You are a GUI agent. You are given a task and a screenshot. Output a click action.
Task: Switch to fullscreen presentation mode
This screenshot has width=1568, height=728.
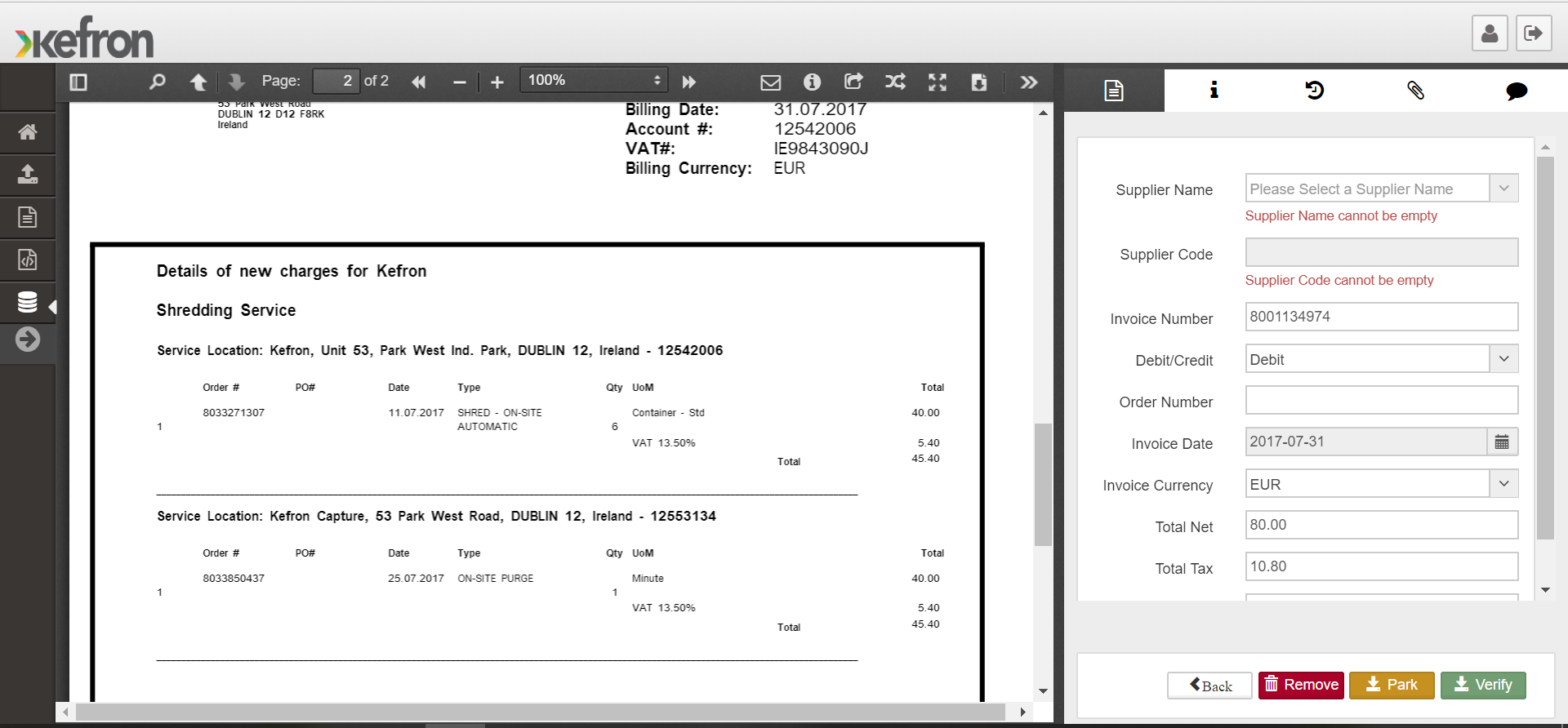point(938,82)
